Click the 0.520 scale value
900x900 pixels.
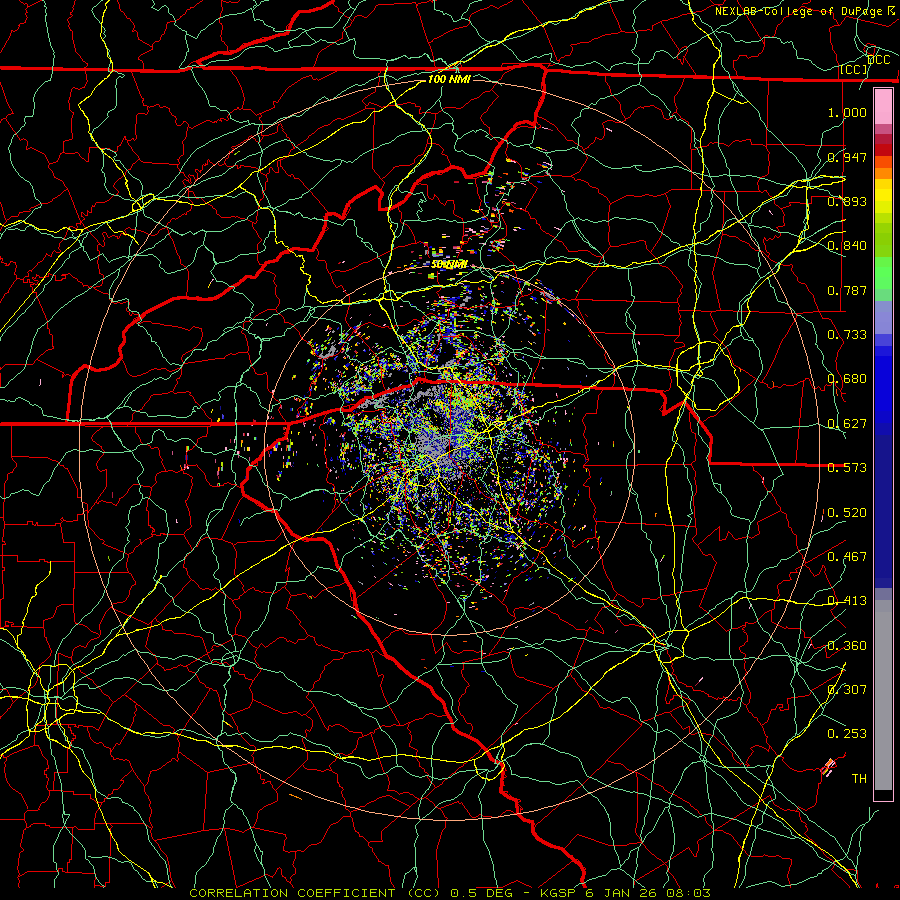(x=847, y=513)
